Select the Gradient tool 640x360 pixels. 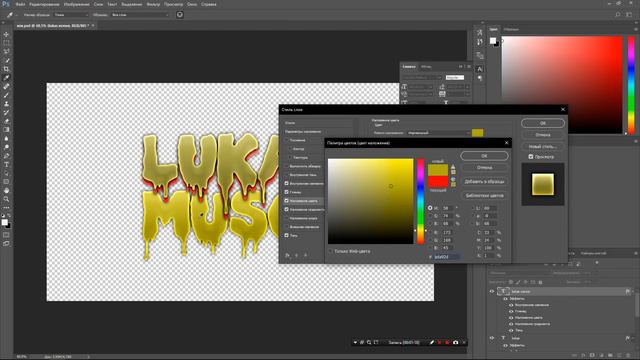pyautogui.click(x=6, y=130)
